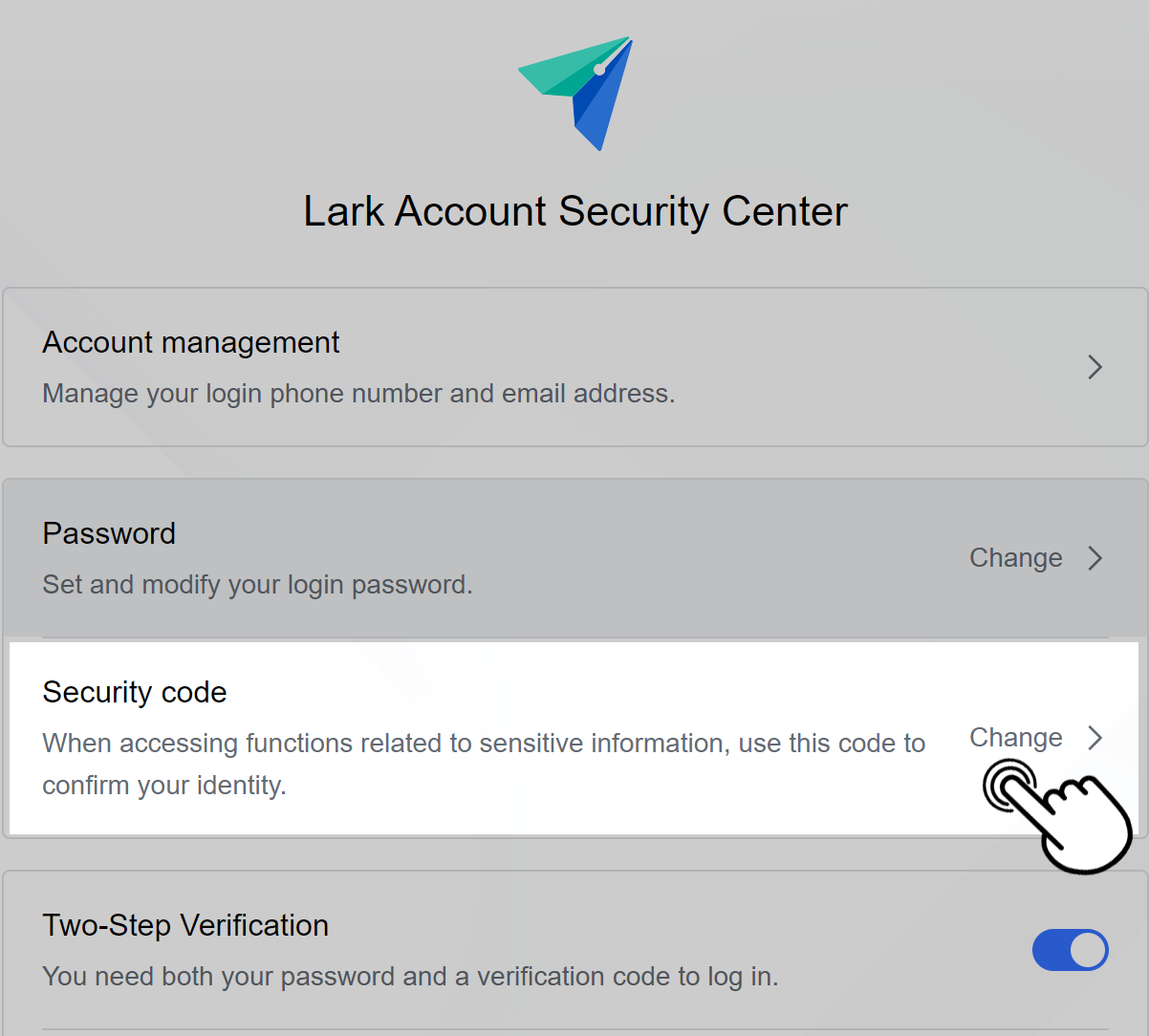The height and width of the screenshot is (1036, 1149).
Task: Click the "Security code" heading
Action: (x=134, y=692)
